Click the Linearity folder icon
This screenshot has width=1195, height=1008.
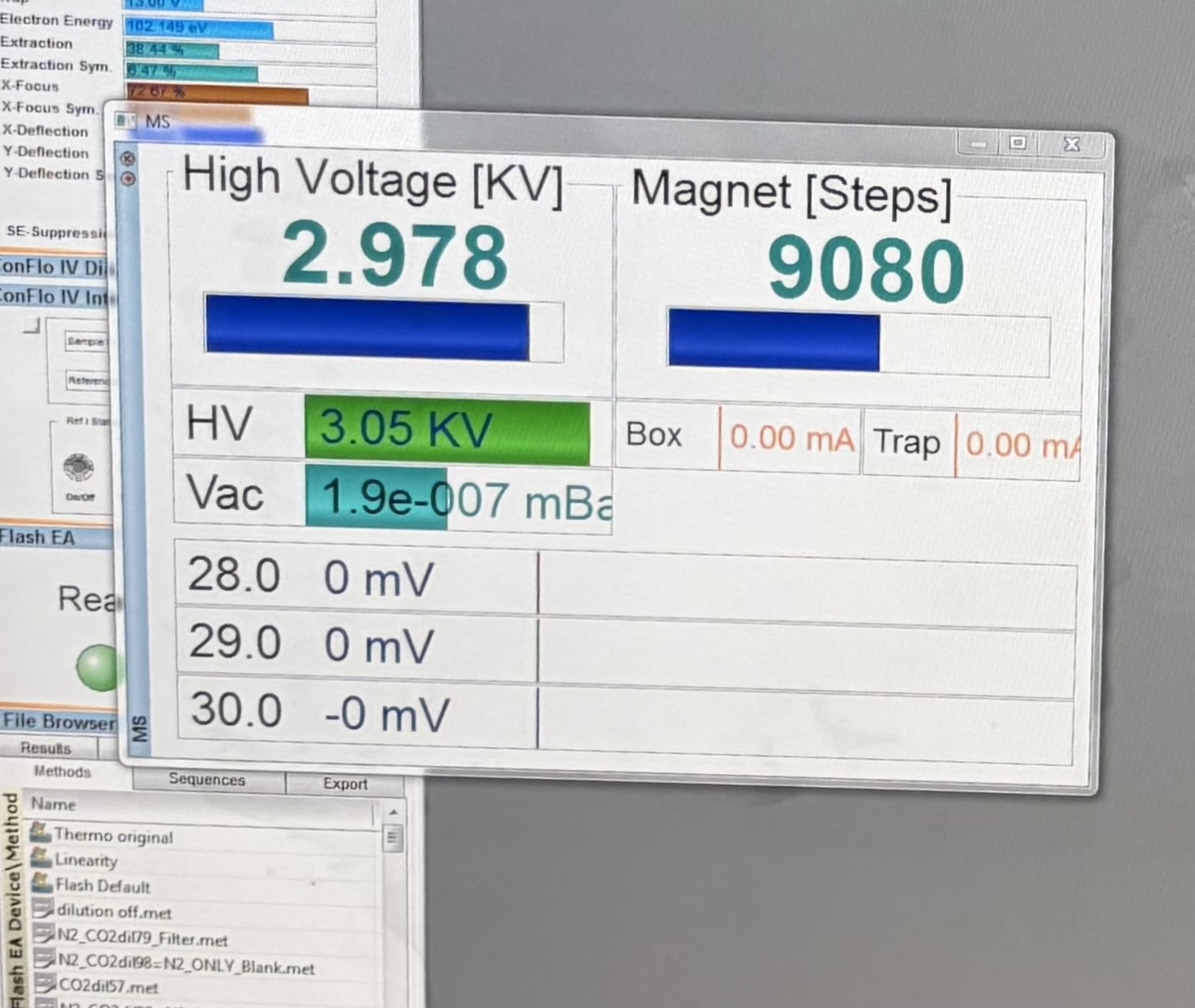pyautogui.click(x=42, y=856)
